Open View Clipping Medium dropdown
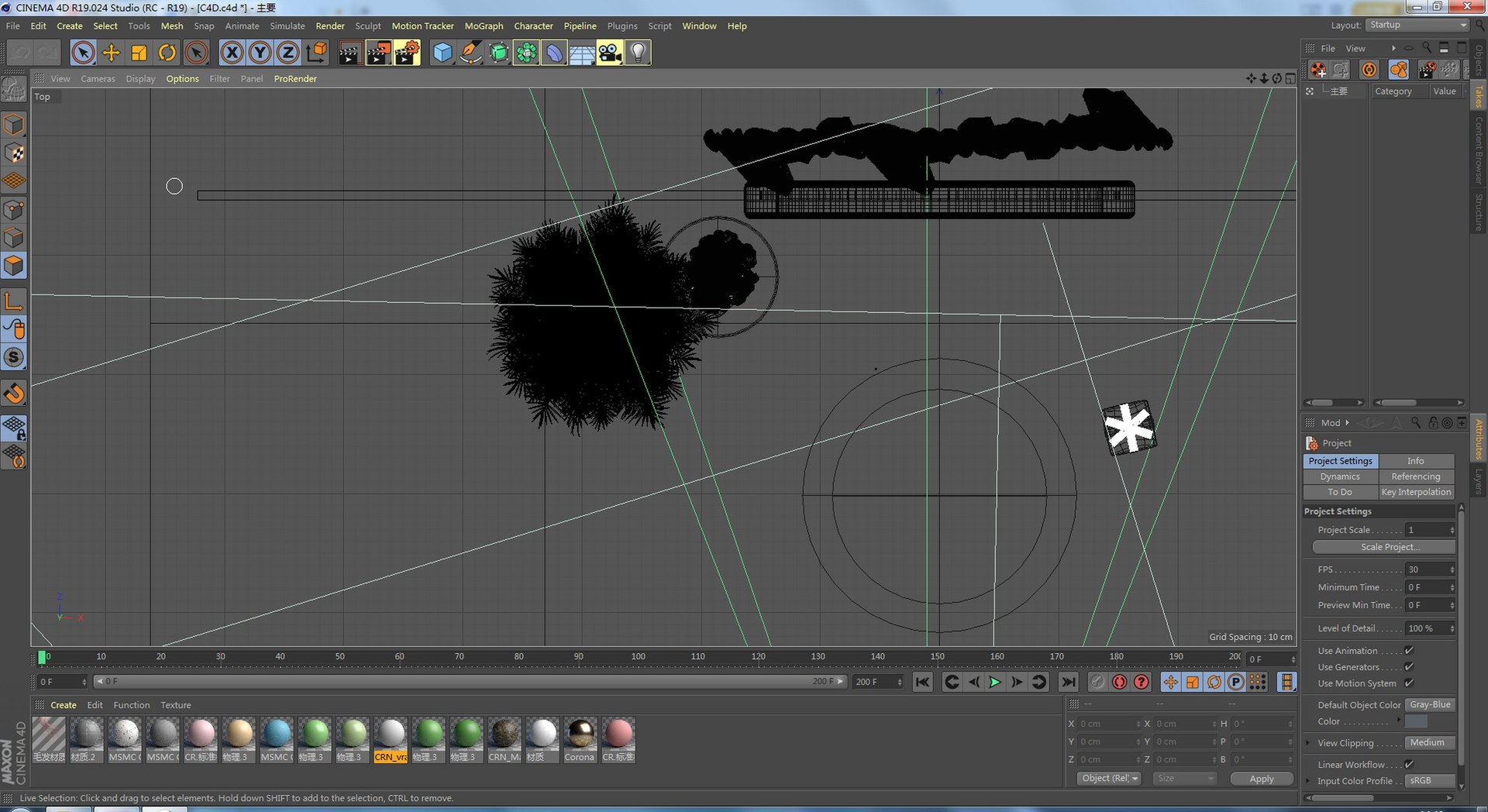1488x812 pixels. pos(1430,743)
